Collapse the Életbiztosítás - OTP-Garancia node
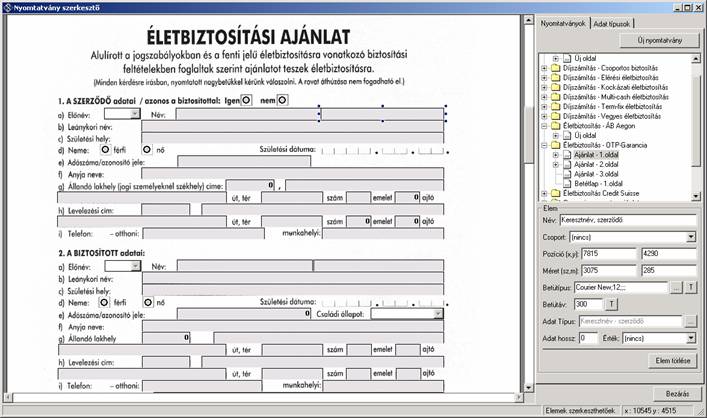This screenshot has width=707, height=418. (x=544, y=145)
